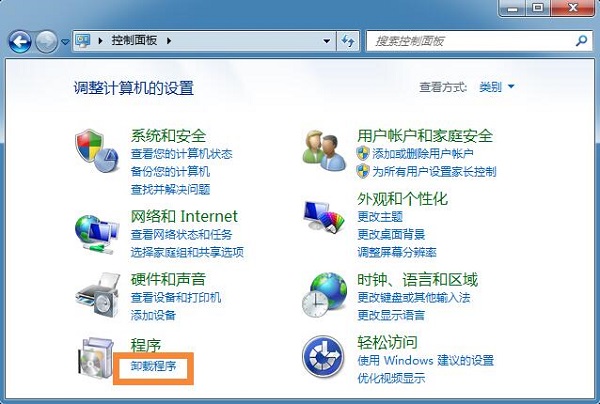Image resolution: width=600 pixels, height=404 pixels.
Task: Open the 用户帐户和家庭安全 people icon
Action: (324, 151)
